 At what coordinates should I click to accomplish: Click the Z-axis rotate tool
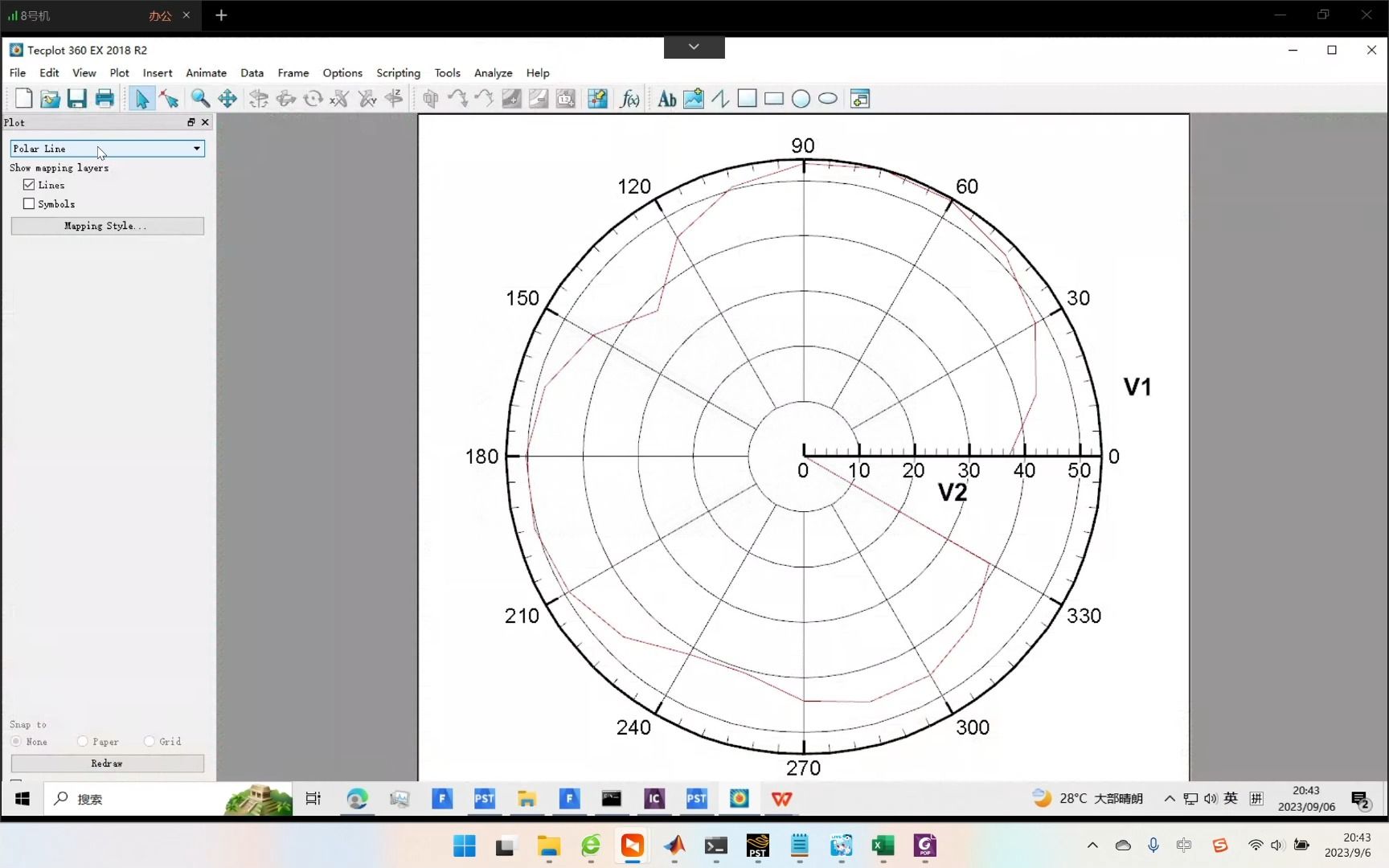pos(394,99)
